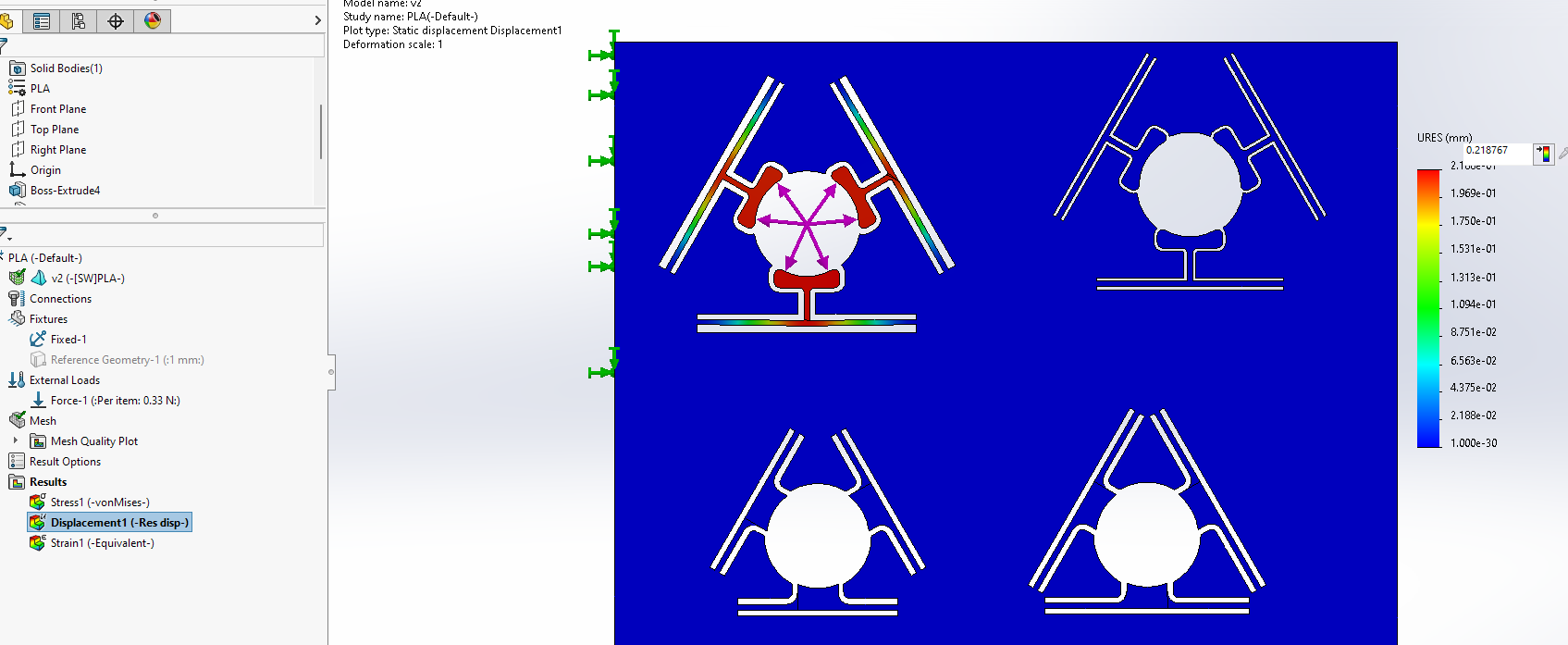Open the DisplayManager color ball tab
Image resolution: width=1568 pixels, height=645 pixels.
click(x=153, y=20)
